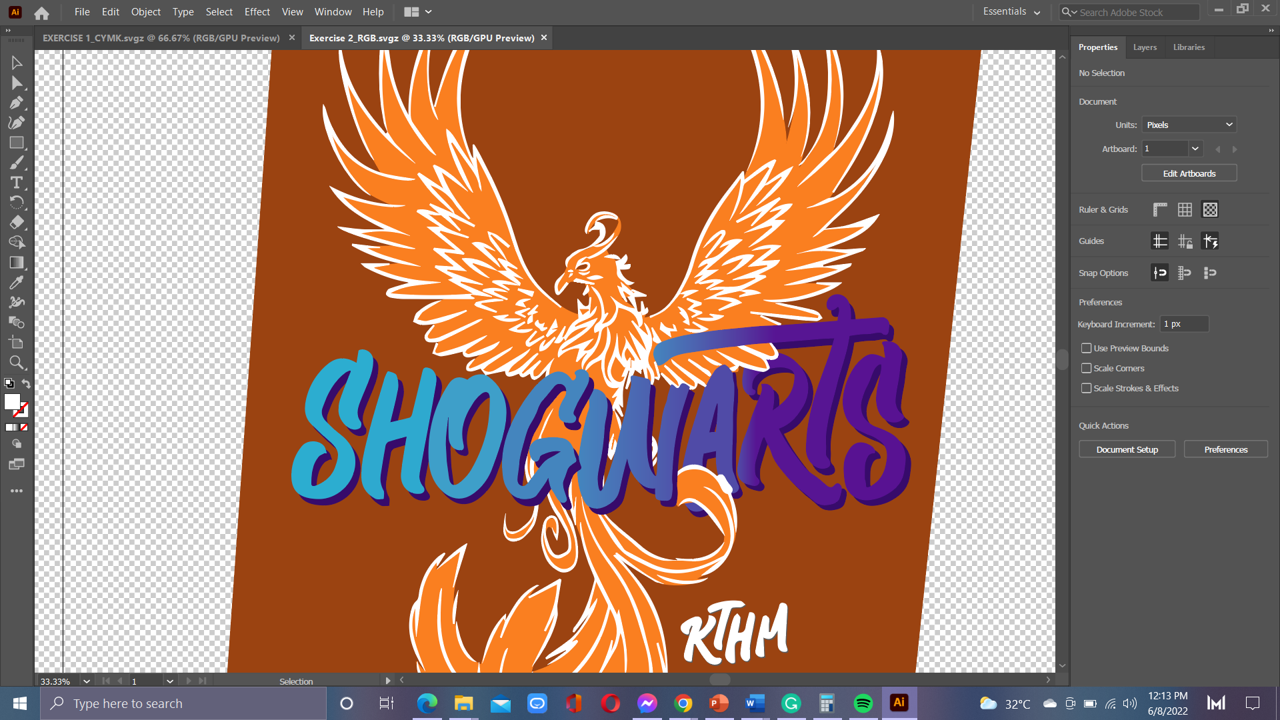This screenshot has height=720, width=1280.
Task: Toggle the transparency grid button
Action: point(1210,210)
